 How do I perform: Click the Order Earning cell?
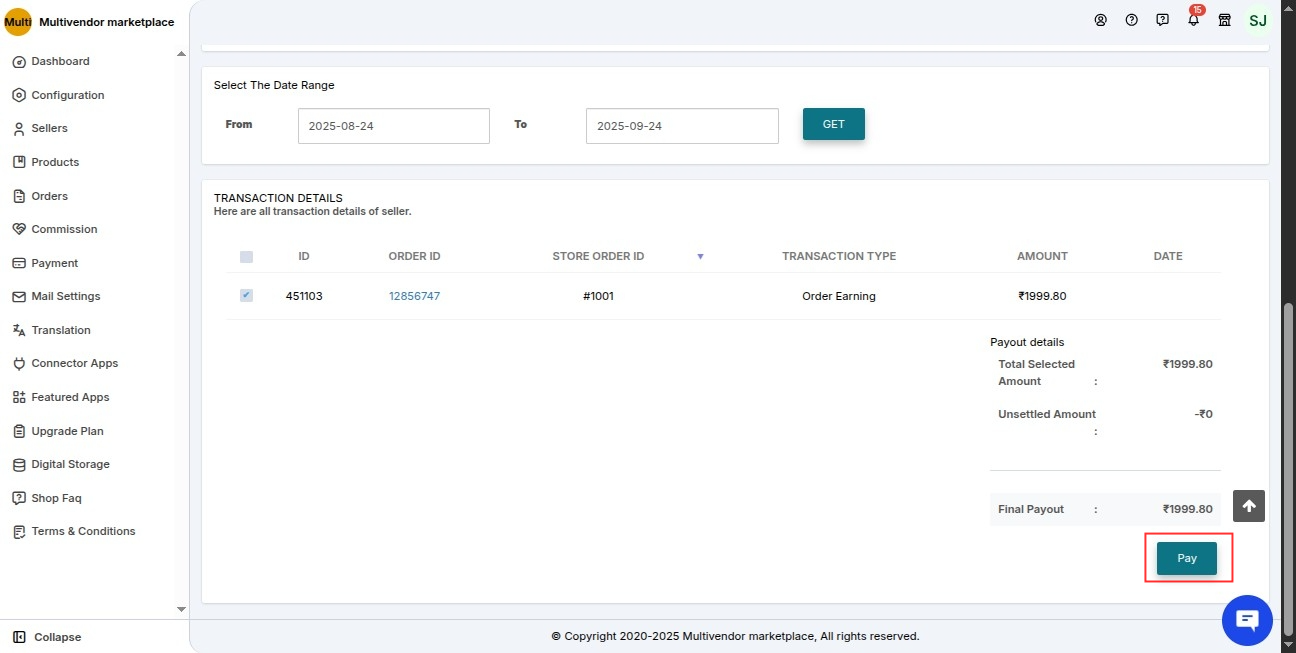pos(839,296)
